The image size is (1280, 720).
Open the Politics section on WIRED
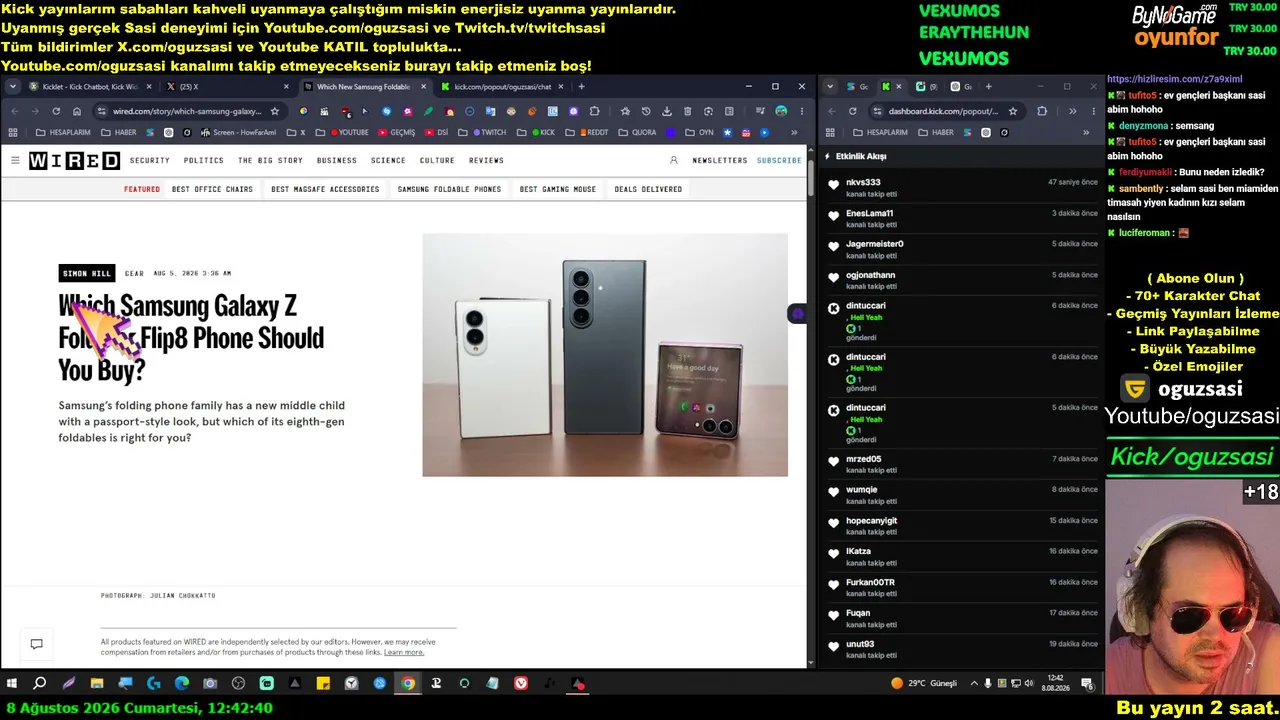click(x=204, y=160)
